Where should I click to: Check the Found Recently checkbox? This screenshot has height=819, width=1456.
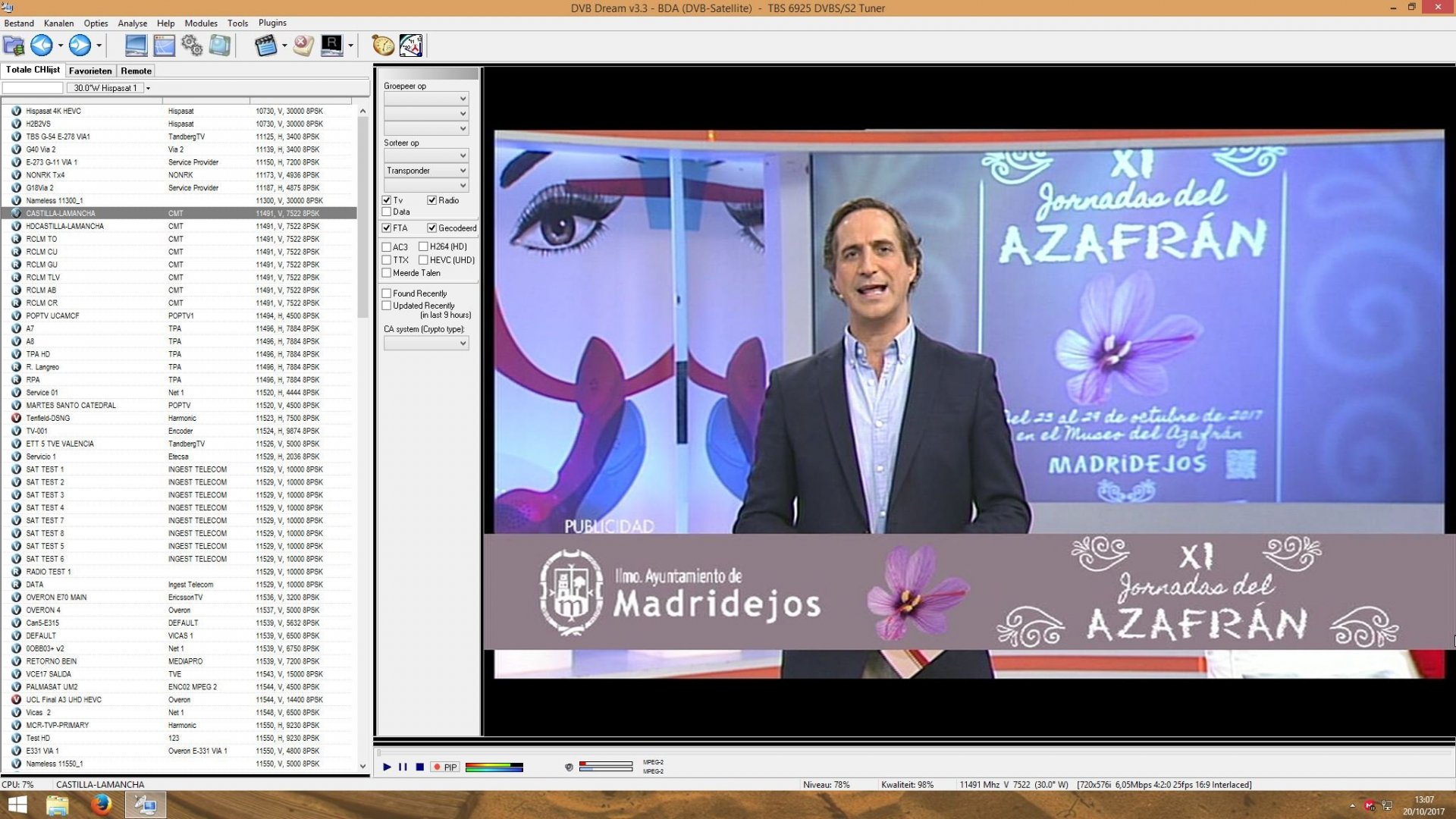pos(386,293)
